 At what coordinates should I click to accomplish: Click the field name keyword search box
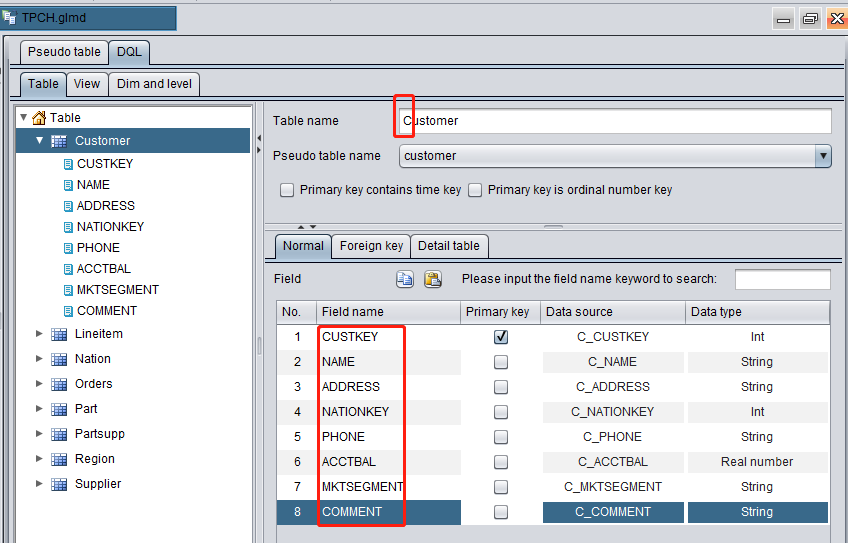782,280
